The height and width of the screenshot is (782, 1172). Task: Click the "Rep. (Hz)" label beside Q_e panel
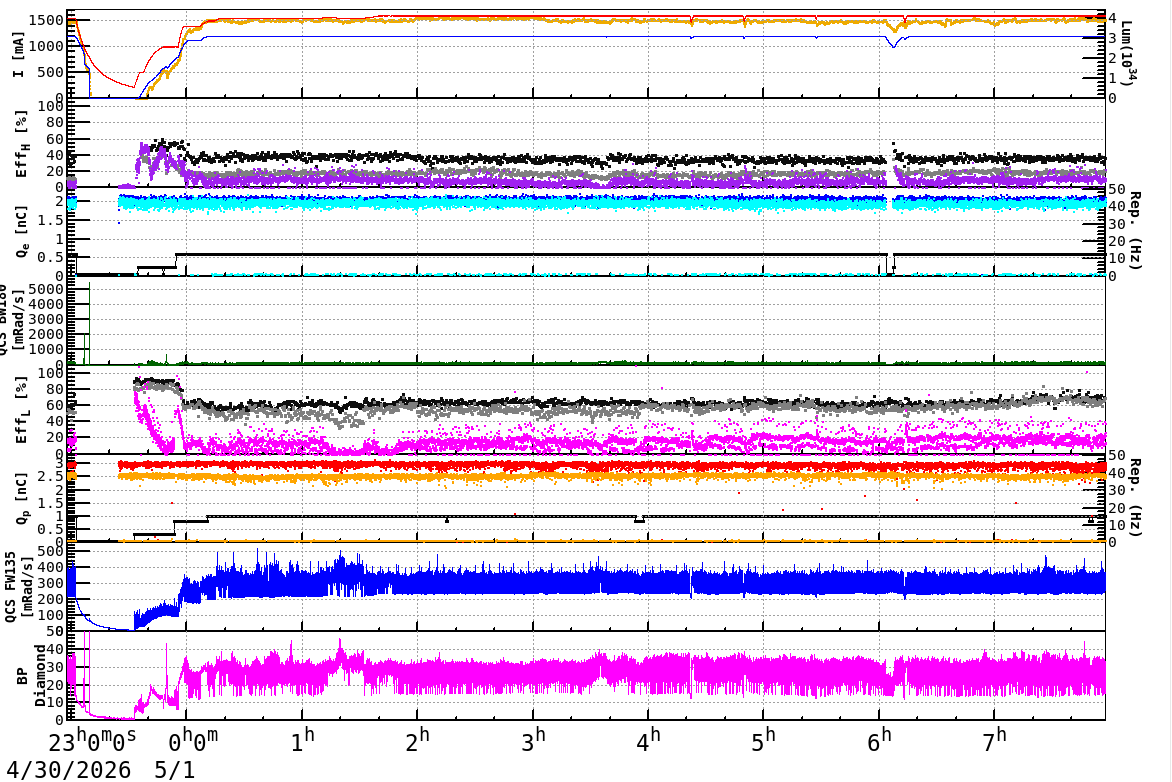[1135, 230]
